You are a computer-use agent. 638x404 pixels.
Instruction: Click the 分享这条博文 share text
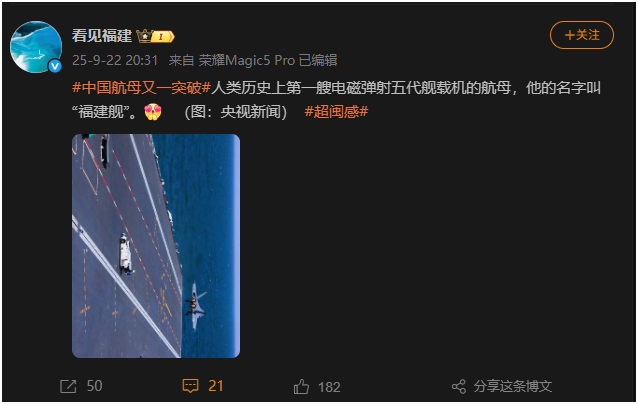513,386
